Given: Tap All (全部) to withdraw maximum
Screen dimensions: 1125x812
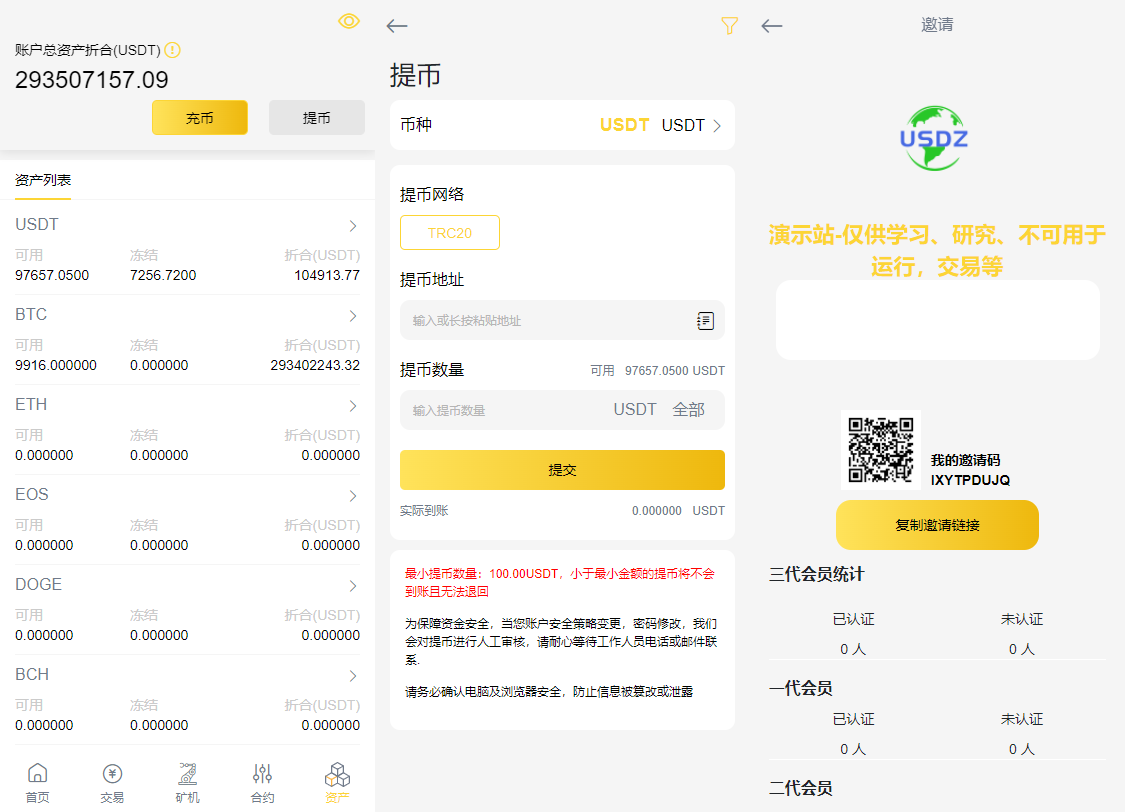Looking at the screenshot, I should pos(688,410).
